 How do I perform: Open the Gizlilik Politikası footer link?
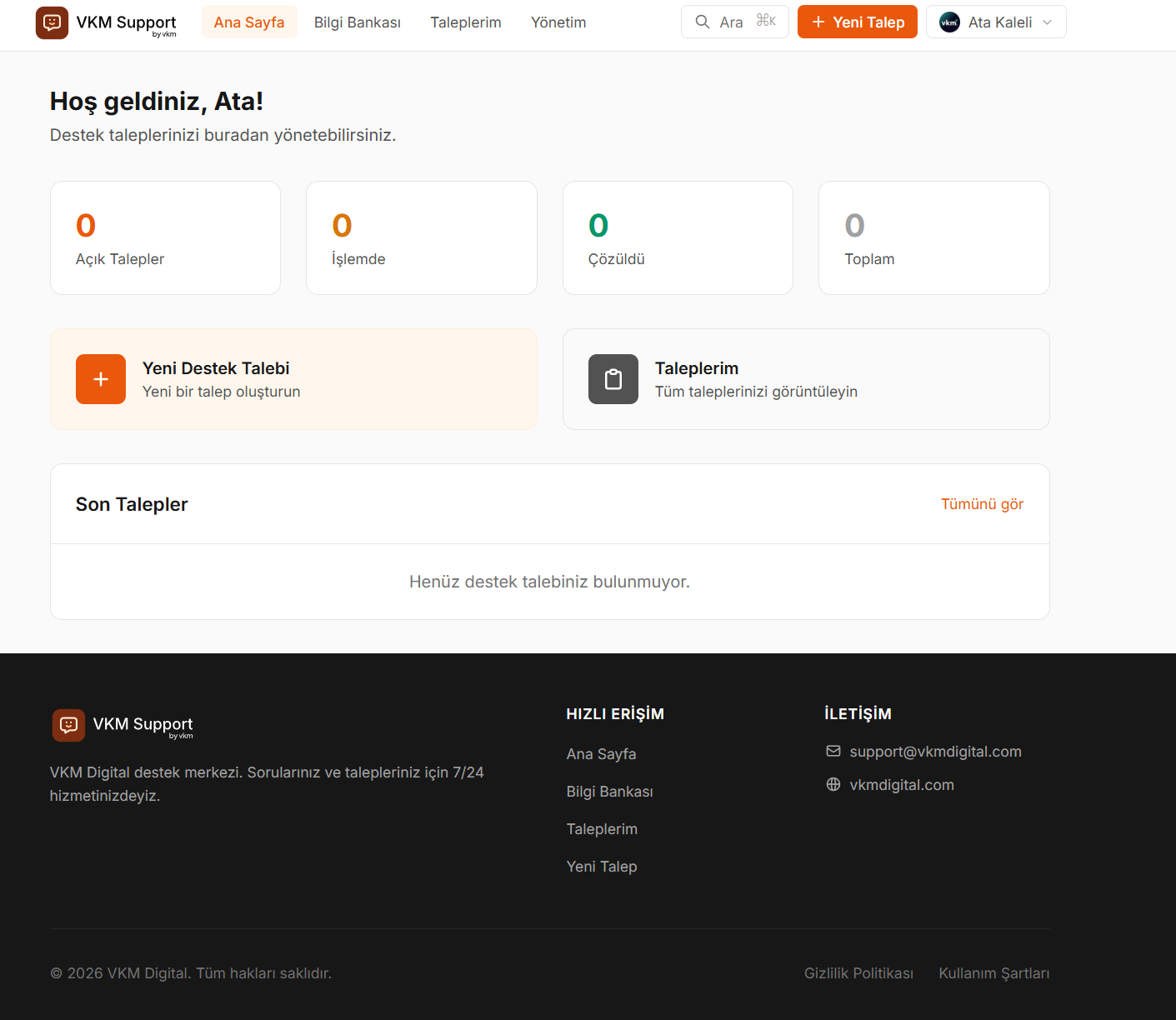coord(858,973)
